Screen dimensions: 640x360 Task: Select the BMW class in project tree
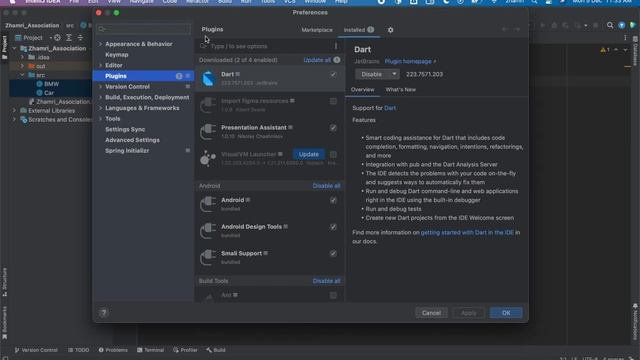[x=48, y=84]
